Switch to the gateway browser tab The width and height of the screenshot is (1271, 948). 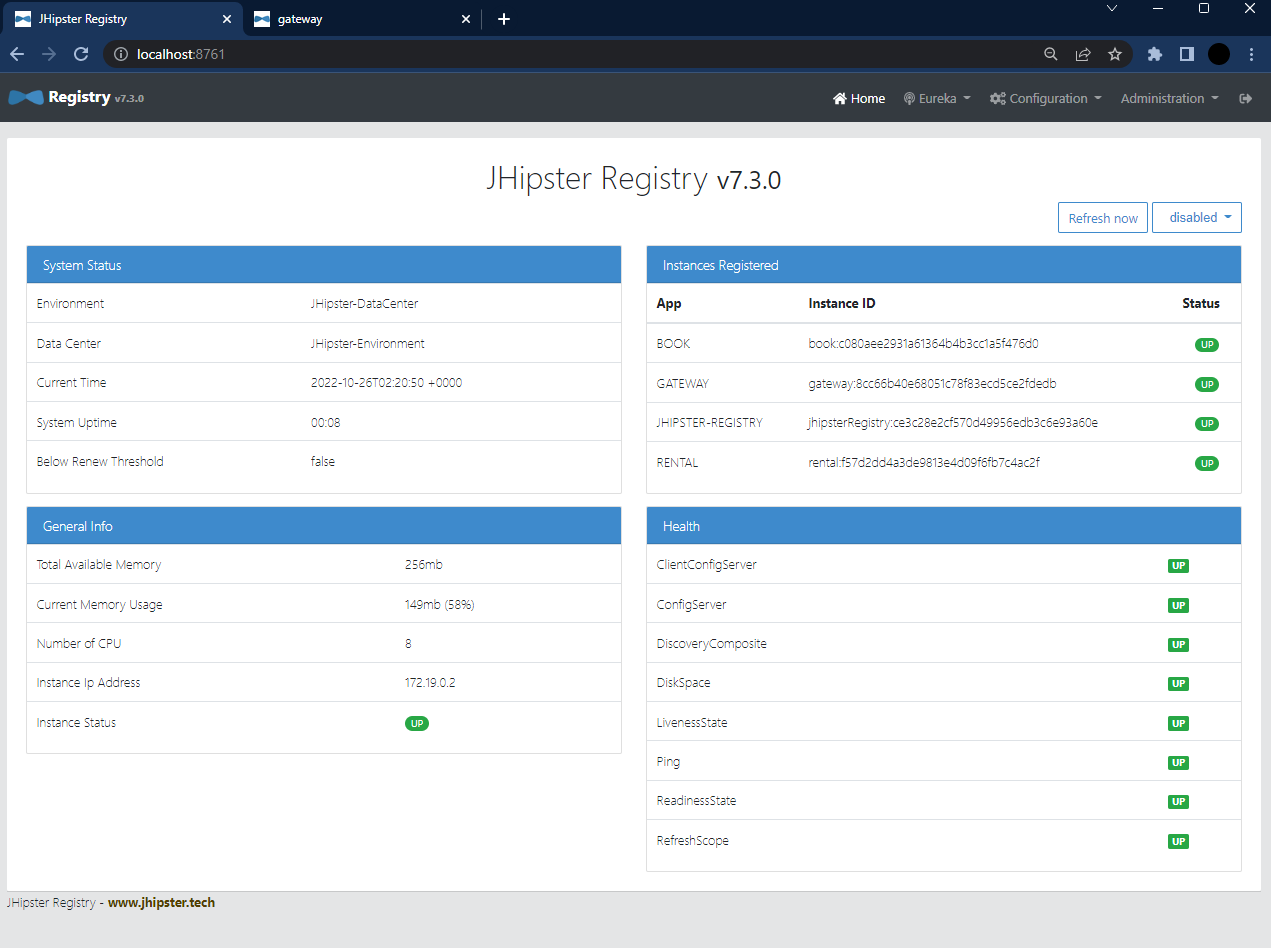point(360,19)
